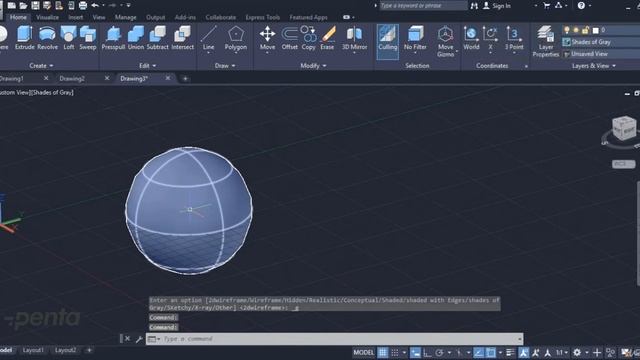640x360 pixels.
Task: Switch to Layout1 tab
Action: 33,350
